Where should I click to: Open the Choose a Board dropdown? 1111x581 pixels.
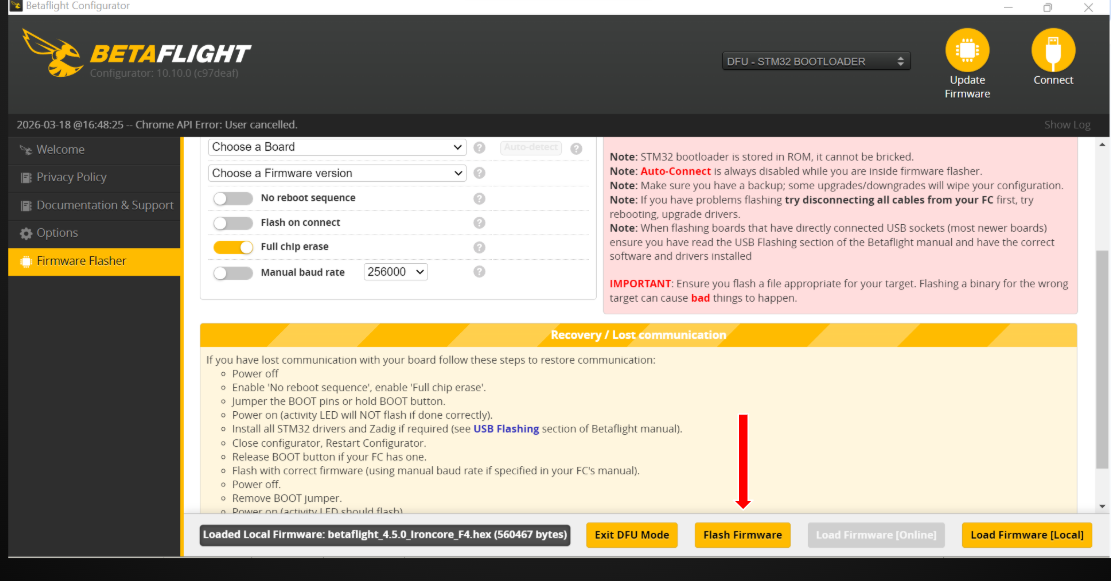click(x=337, y=147)
